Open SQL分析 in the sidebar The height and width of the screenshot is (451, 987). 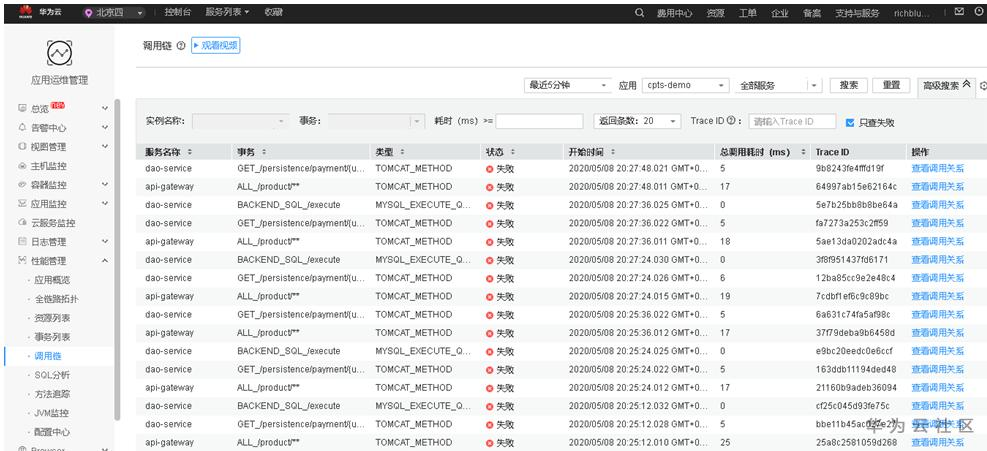click(52, 375)
